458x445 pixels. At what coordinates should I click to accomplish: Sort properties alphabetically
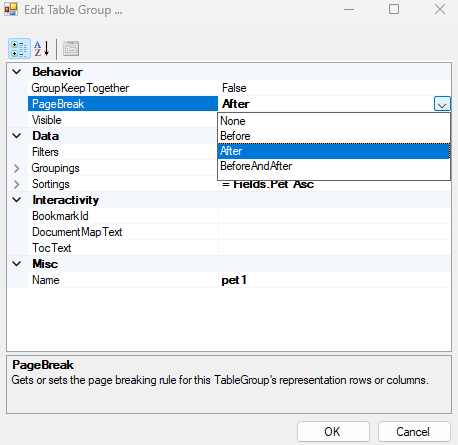[42, 49]
